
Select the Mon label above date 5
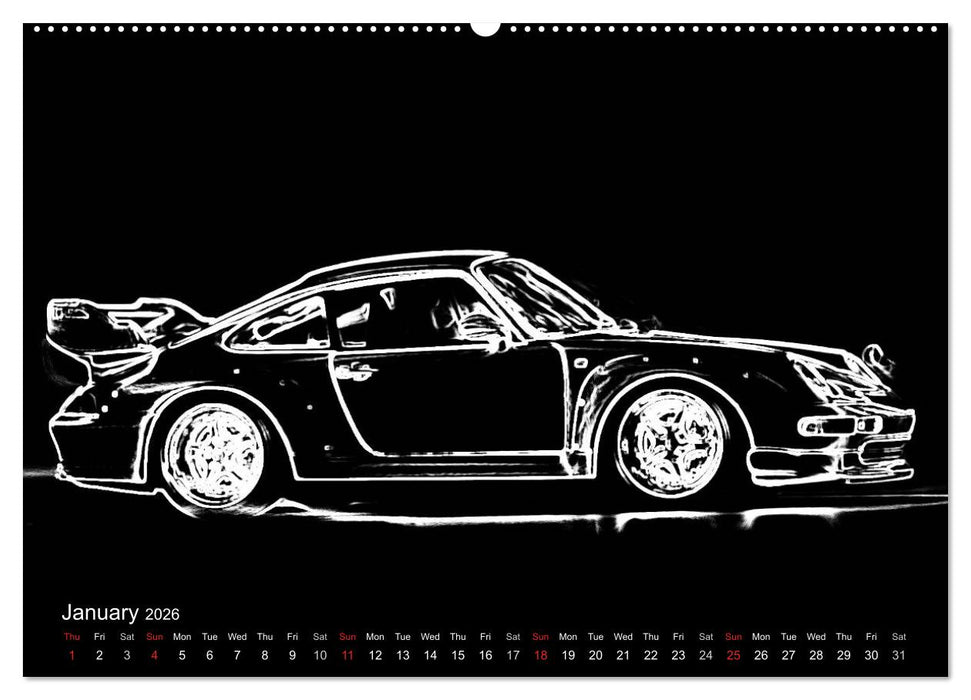184,636
